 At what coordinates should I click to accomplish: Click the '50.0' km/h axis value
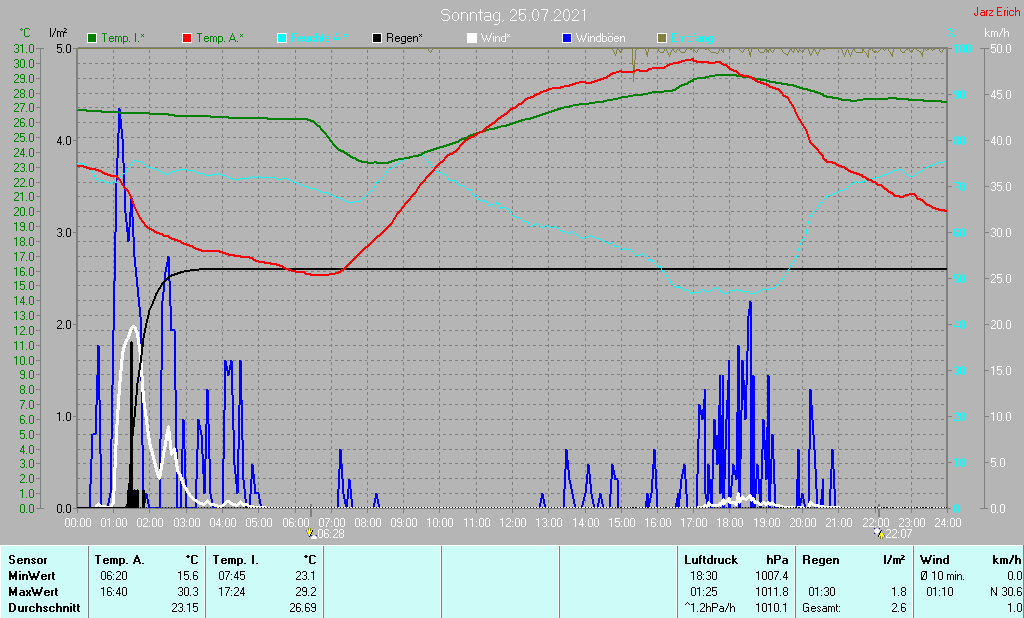pos(1000,48)
